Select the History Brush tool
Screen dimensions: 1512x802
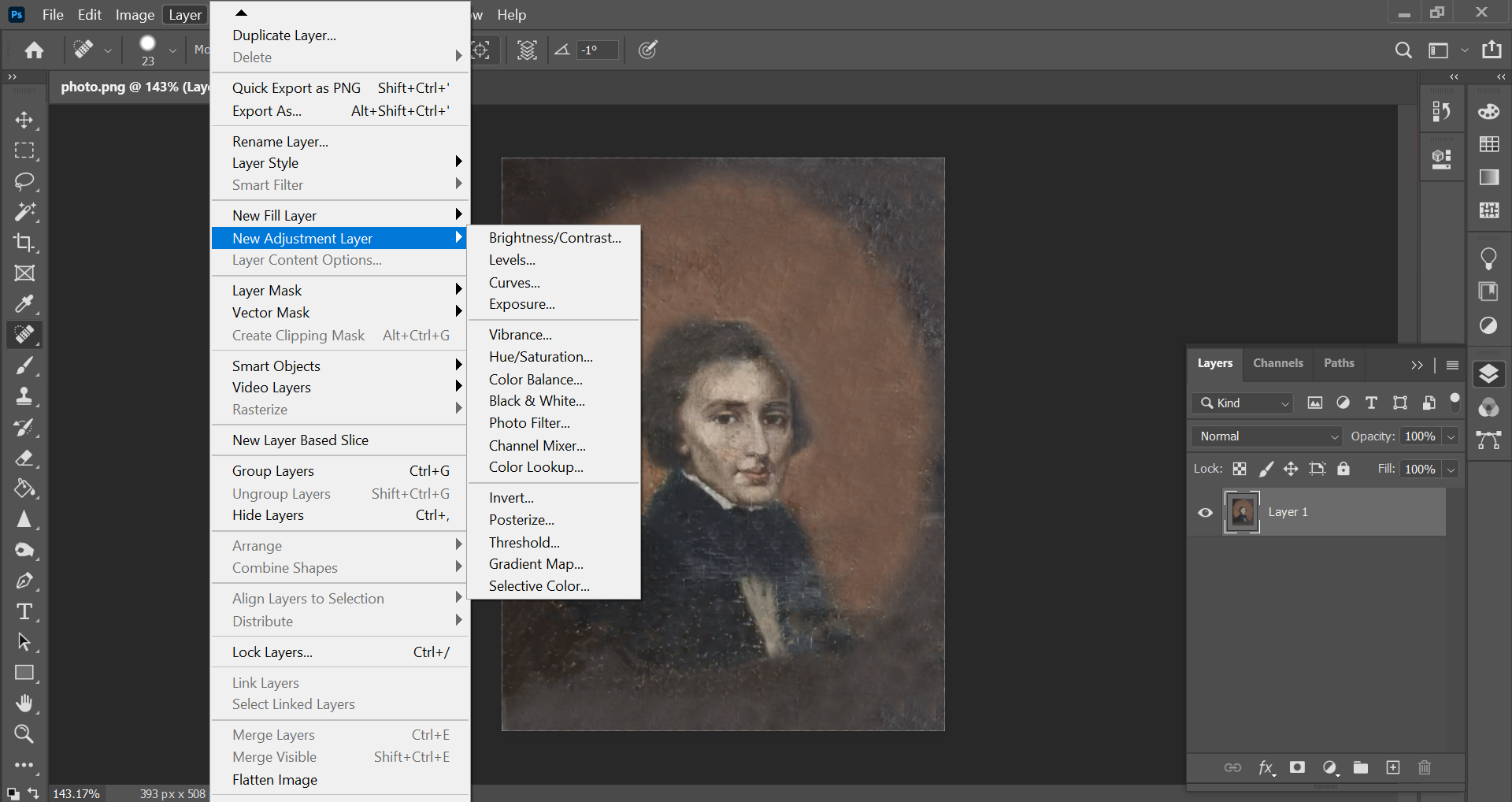[x=24, y=427]
